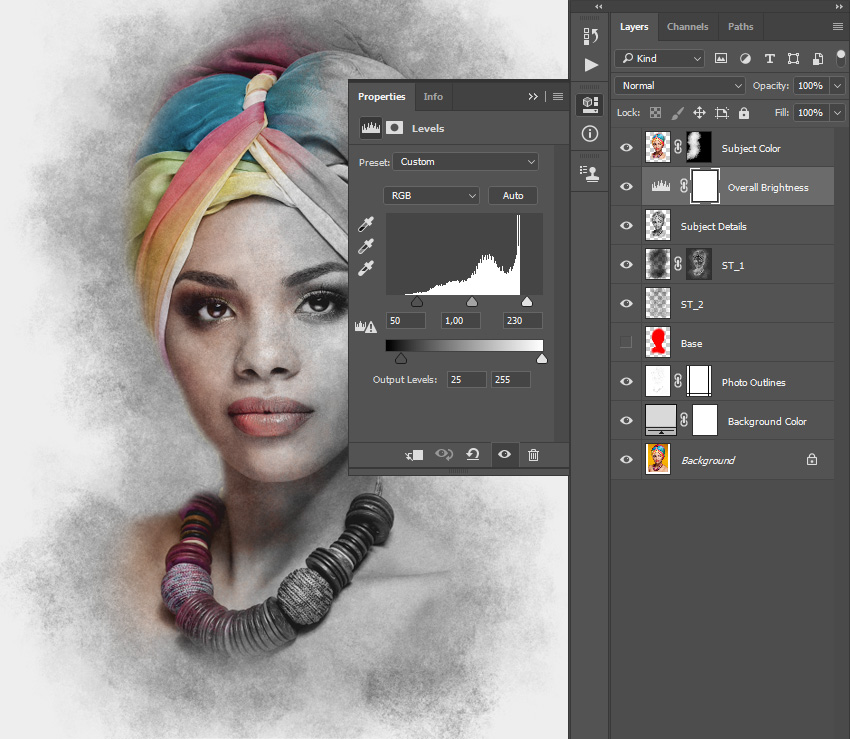The image size is (850, 739).
Task: Show the Base layer
Action: pos(626,342)
